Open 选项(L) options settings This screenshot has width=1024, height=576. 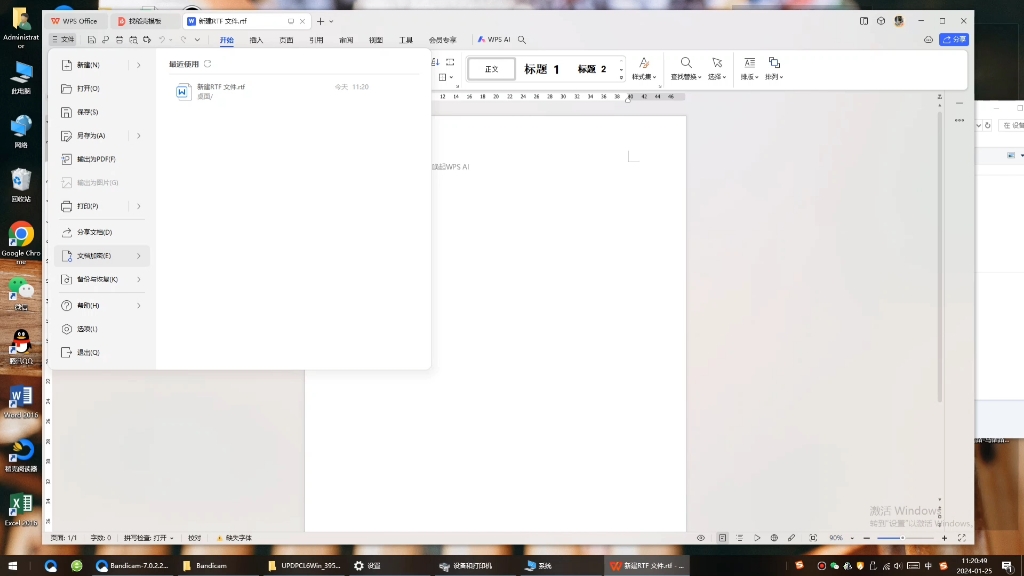coord(87,329)
